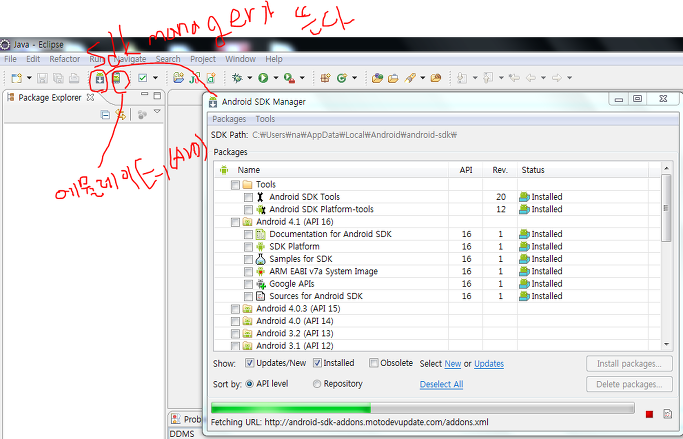This screenshot has width=683, height=439.
Task: Open the Debug configurations dropdown arrow
Action: pyautogui.click(x=250, y=78)
